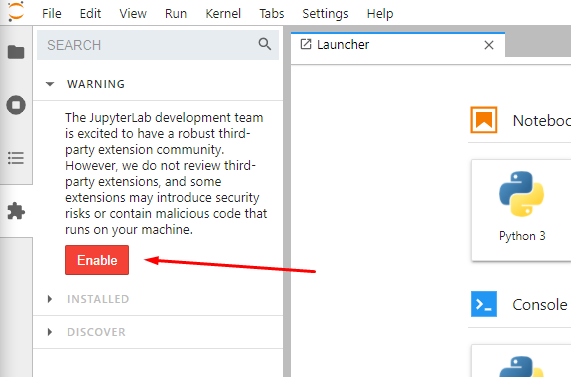571x377 pixels.
Task: Launch Python 3 notebook card
Action: coord(521,210)
